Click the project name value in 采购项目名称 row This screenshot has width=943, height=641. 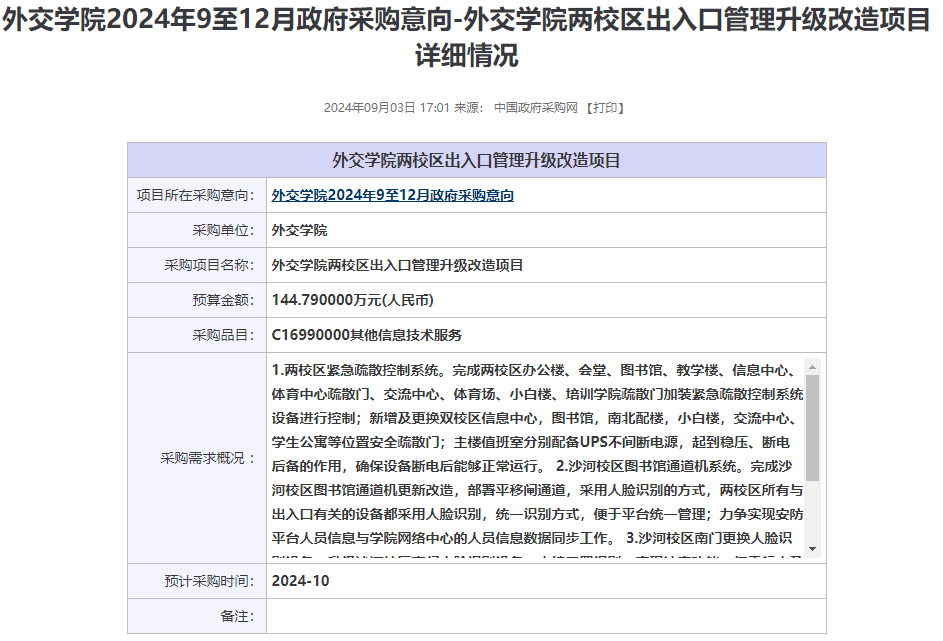pyautogui.click(x=397, y=265)
